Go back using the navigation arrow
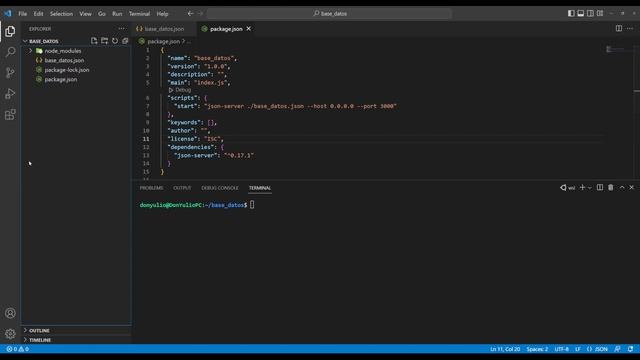The image size is (640, 360). pyautogui.click(x=190, y=13)
